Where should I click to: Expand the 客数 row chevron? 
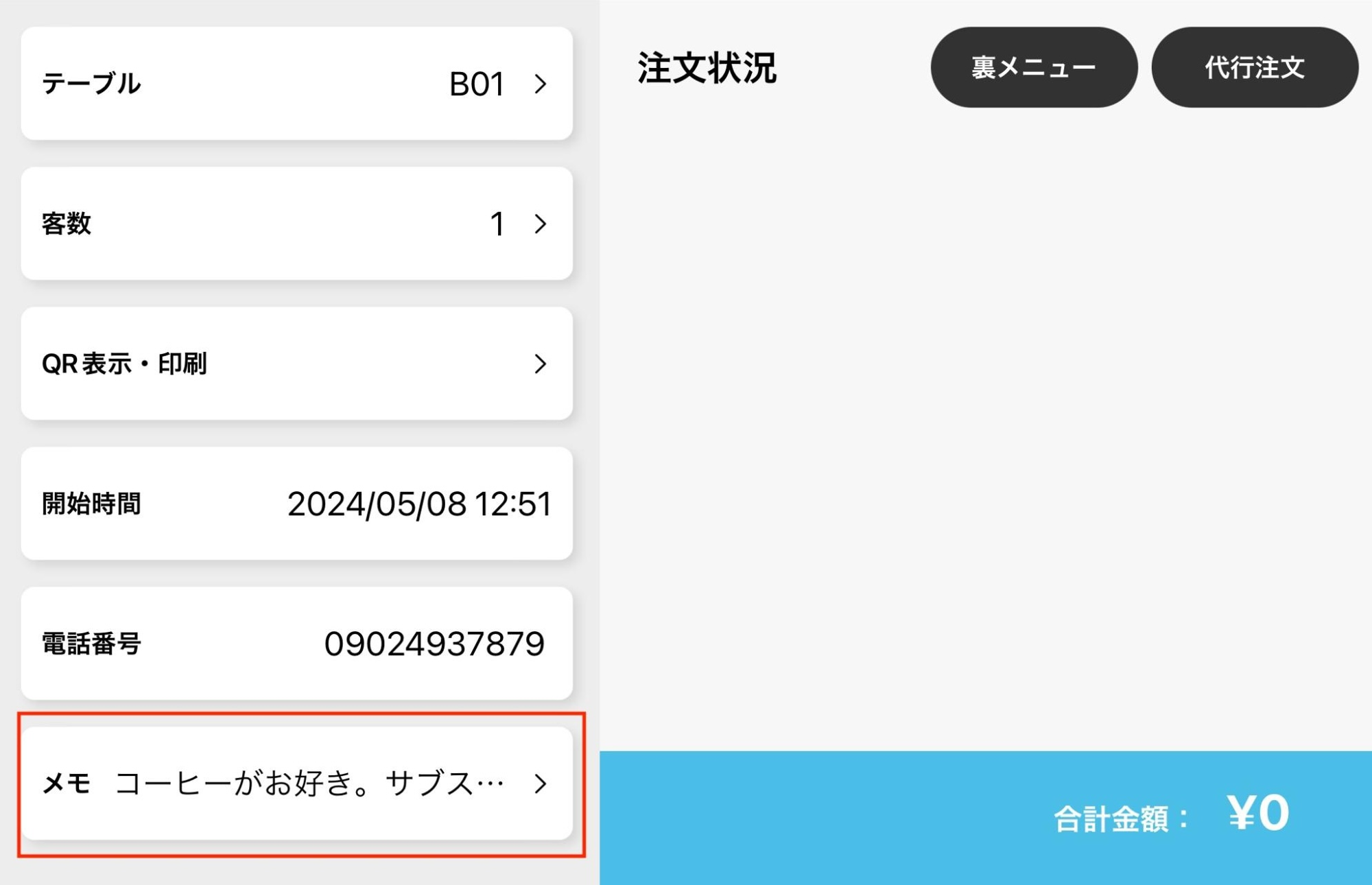541,224
